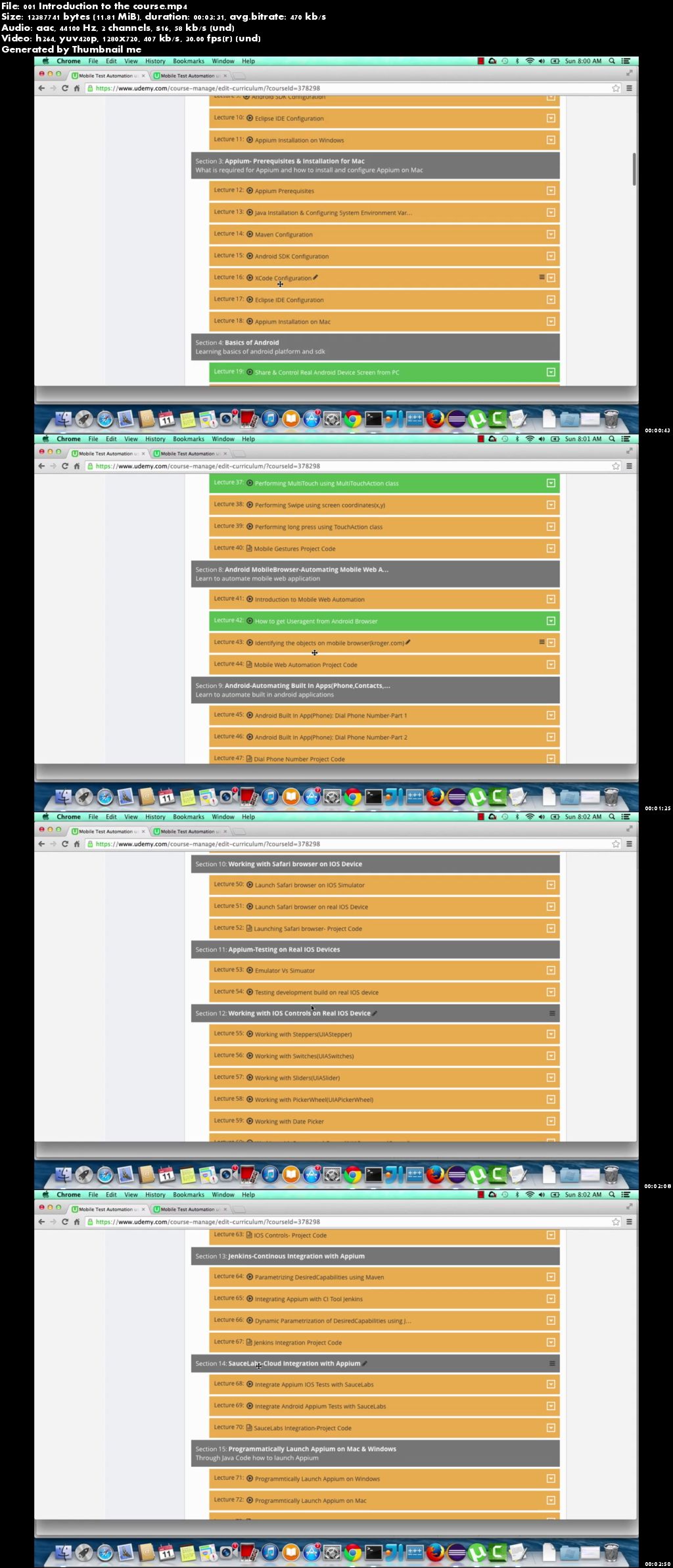Click the pencil icon after the kroger.com lecture title
The height and width of the screenshot is (1568, 673).
click(x=408, y=642)
